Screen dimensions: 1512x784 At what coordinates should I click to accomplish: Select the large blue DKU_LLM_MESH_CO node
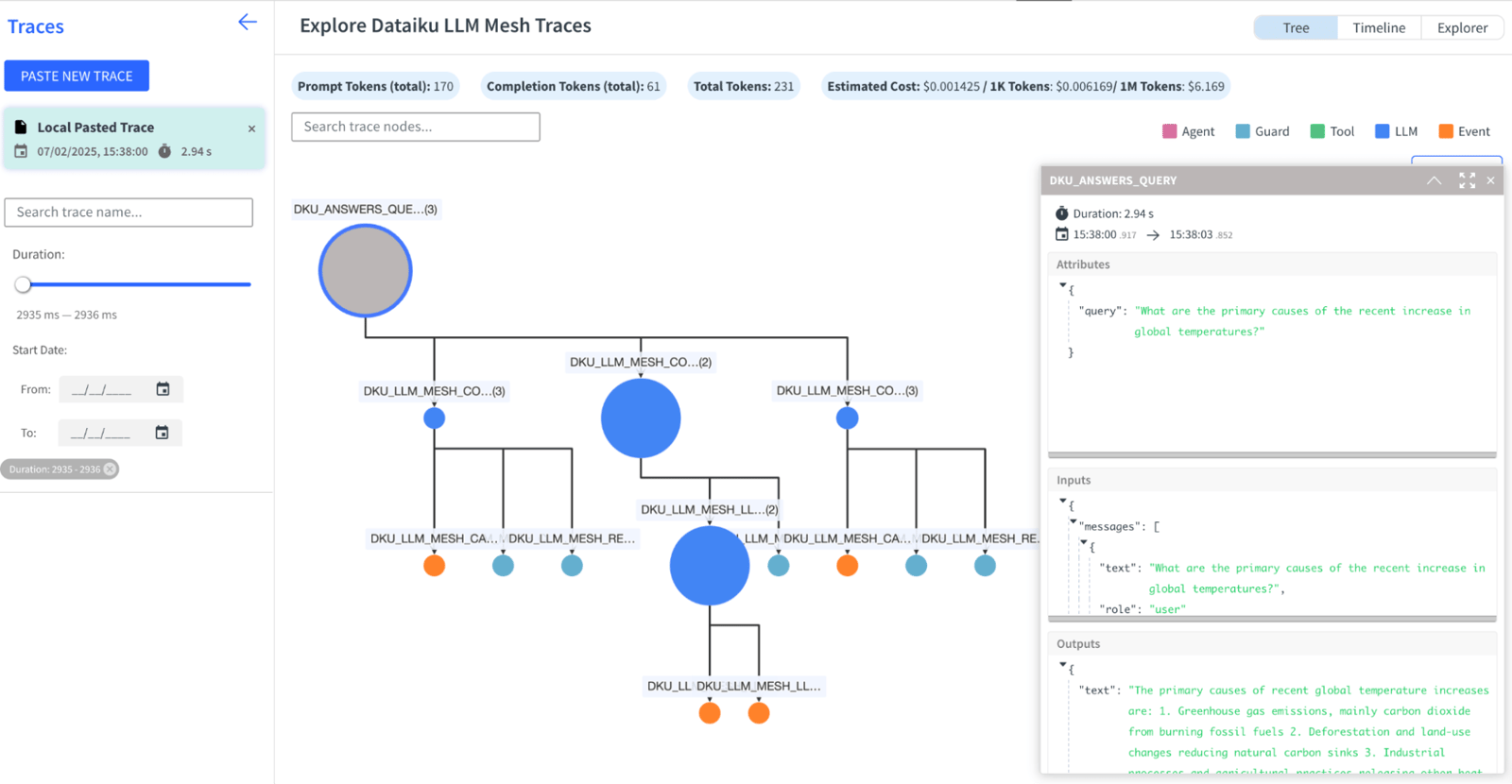coord(641,418)
